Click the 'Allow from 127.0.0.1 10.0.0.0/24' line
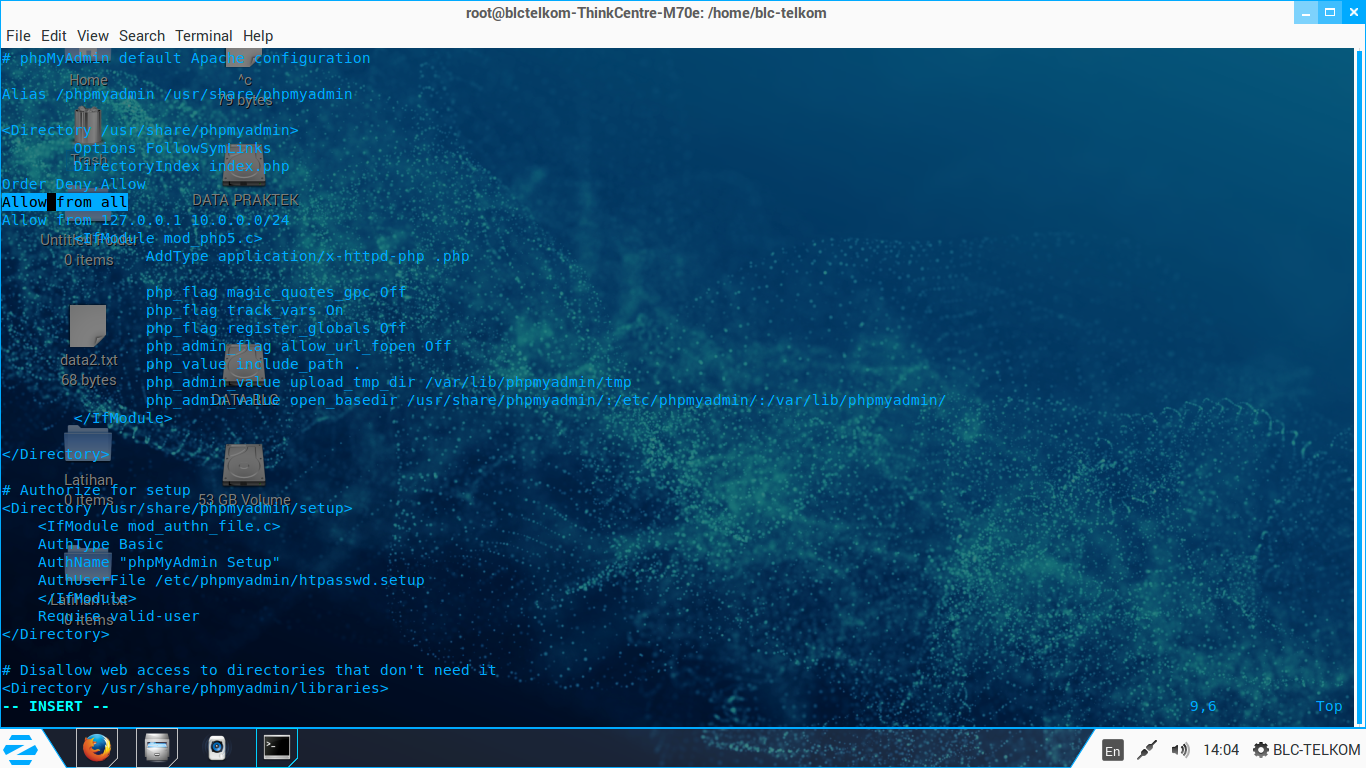 click(x=146, y=220)
